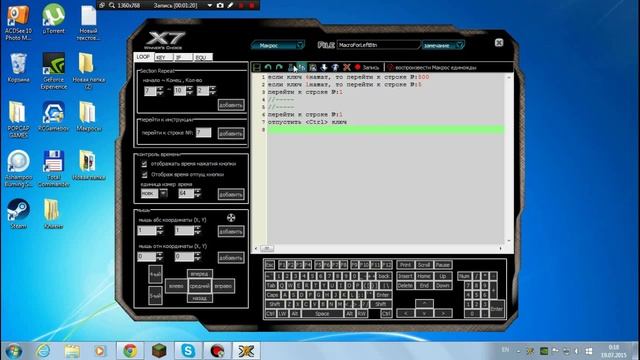Toggle 'Отображ время отпущ кнопки' checkbox
The image size is (640, 360).
[144, 174]
